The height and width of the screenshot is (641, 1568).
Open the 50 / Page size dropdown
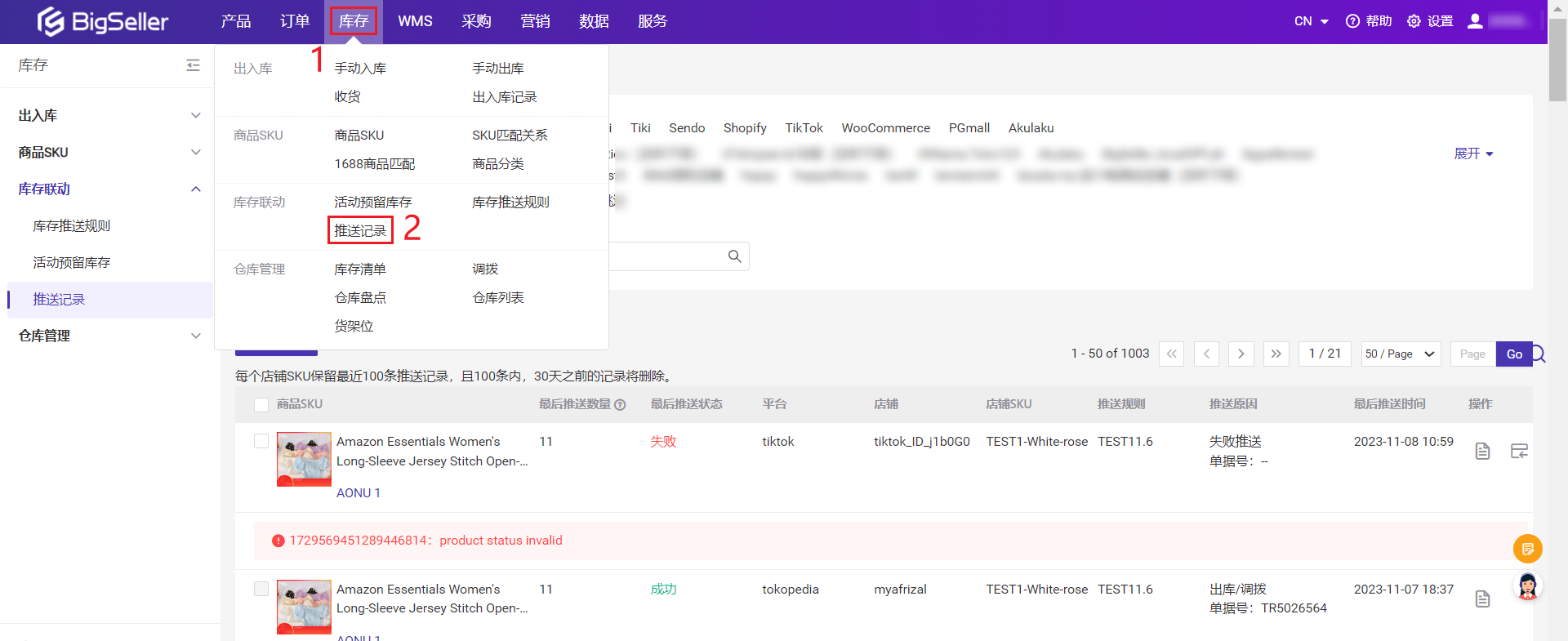click(x=1401, y=354)
